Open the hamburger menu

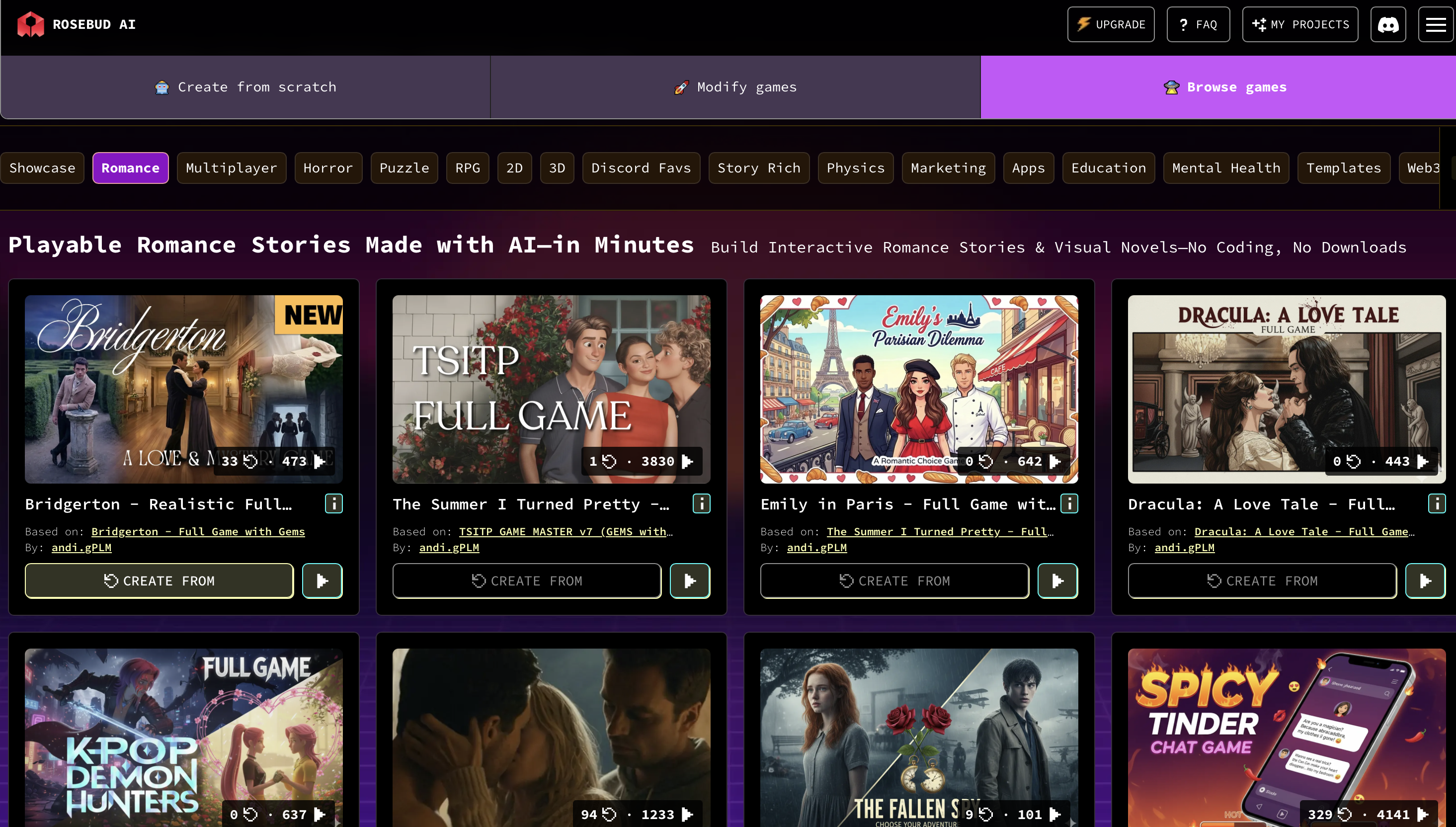click(x=1436, y=24)
